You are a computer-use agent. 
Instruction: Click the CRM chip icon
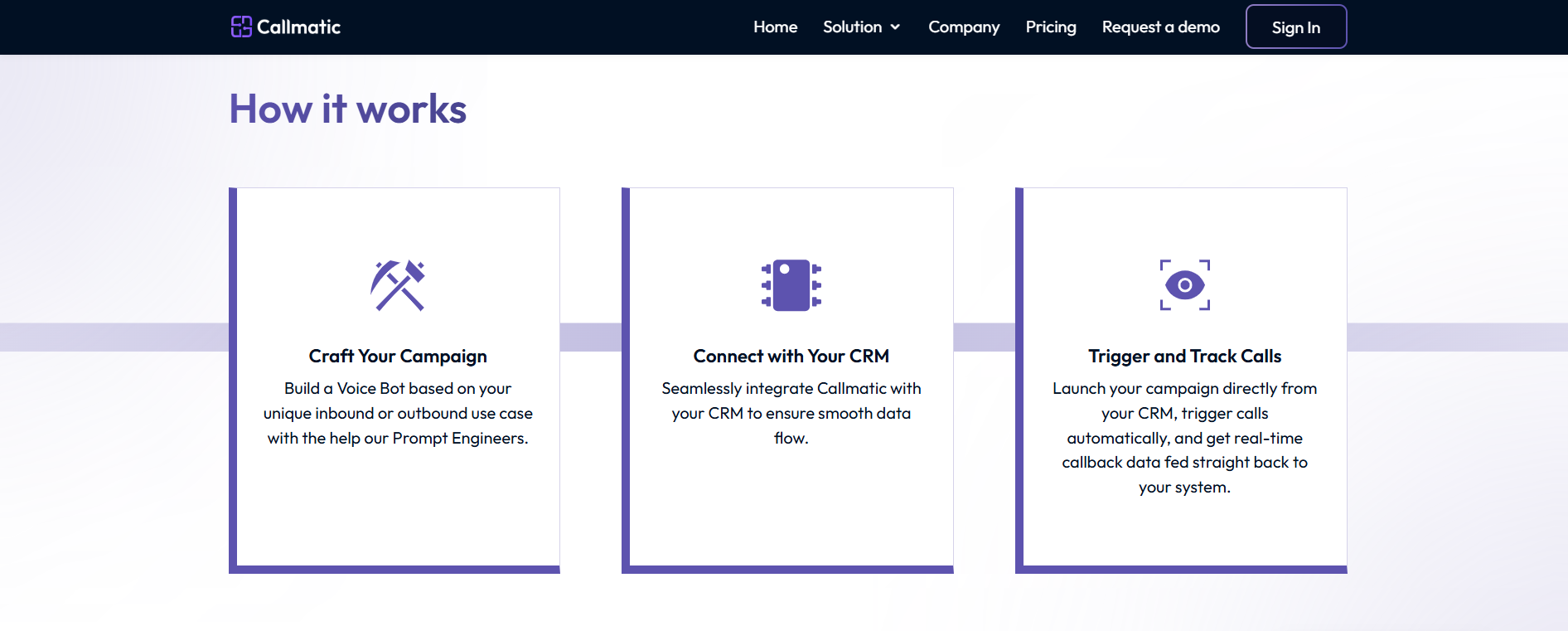(791, 285)
